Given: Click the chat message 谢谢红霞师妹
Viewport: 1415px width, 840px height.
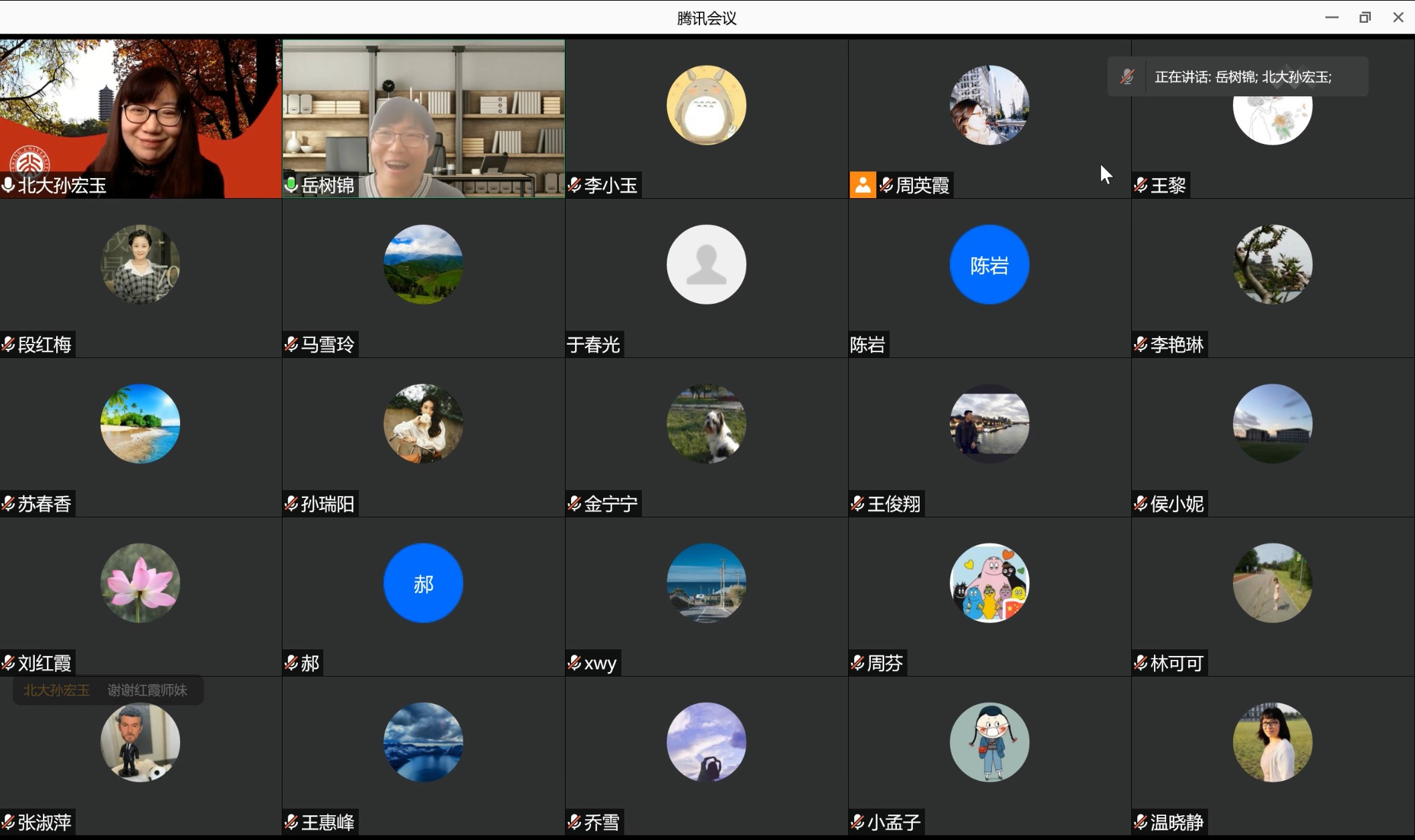Looking at the screenshot, I should (147, 691).
